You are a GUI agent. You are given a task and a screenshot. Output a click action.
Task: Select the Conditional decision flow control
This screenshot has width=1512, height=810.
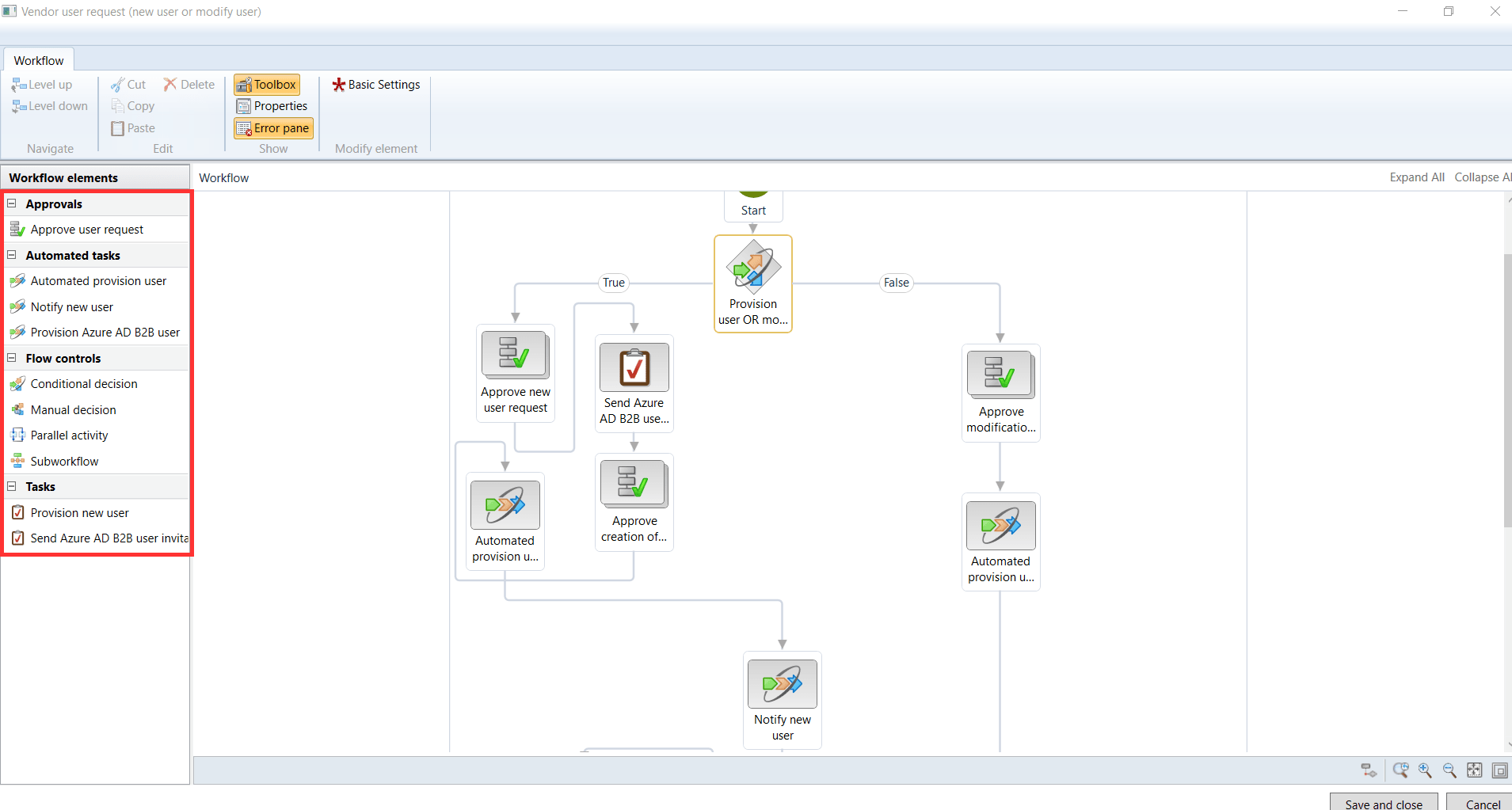click(x=84, y=383)
